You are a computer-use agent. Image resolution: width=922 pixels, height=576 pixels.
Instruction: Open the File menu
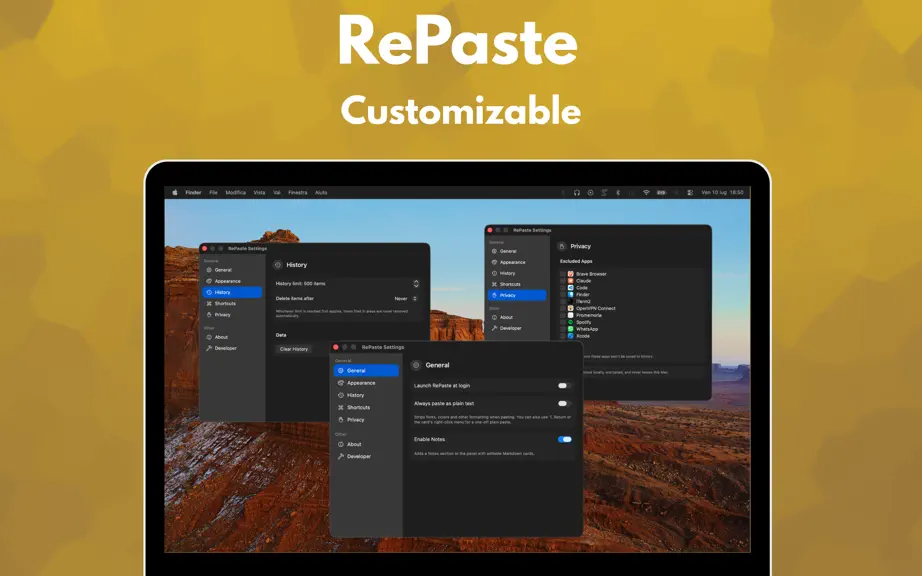(213, 192)
